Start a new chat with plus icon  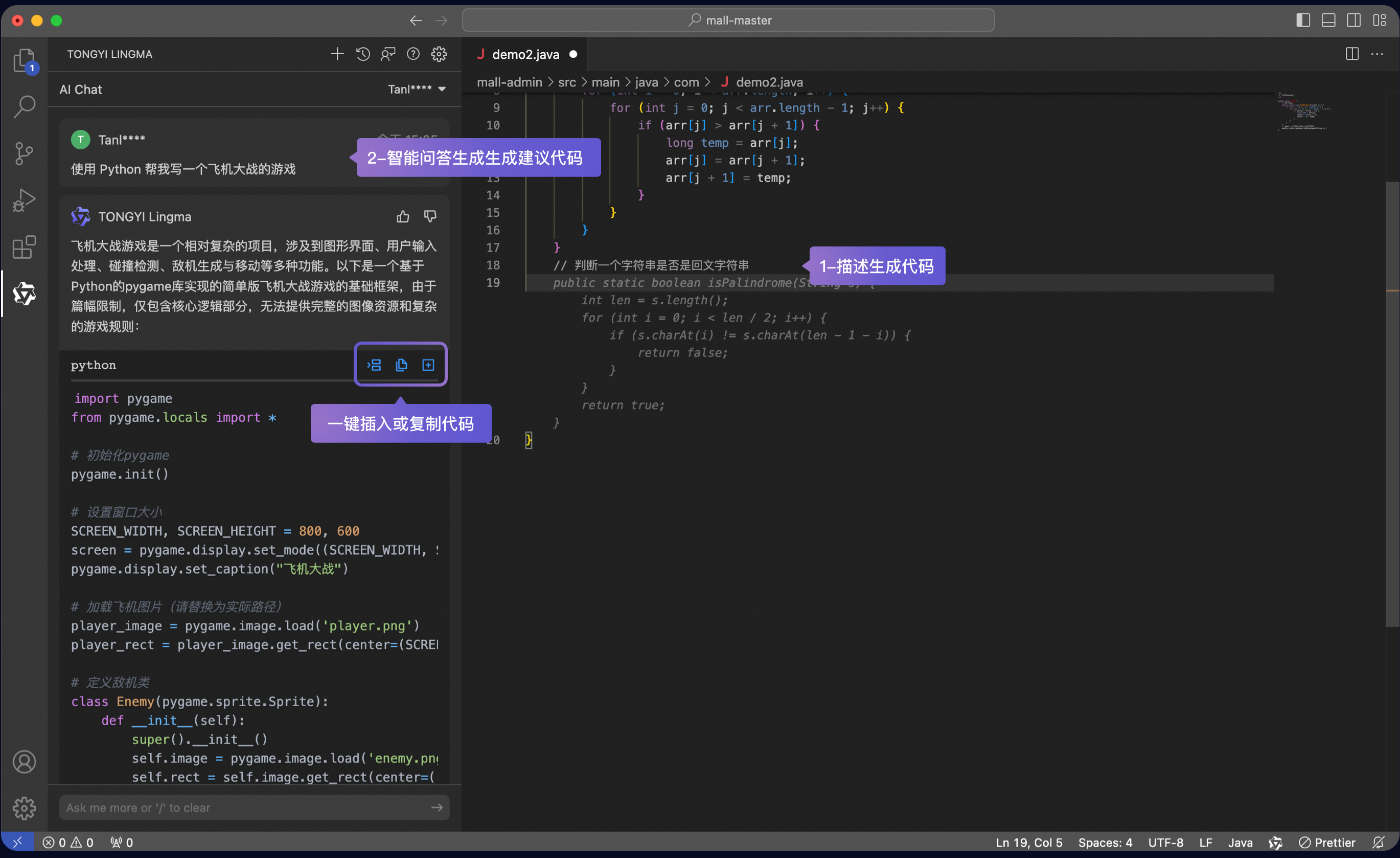337,54
